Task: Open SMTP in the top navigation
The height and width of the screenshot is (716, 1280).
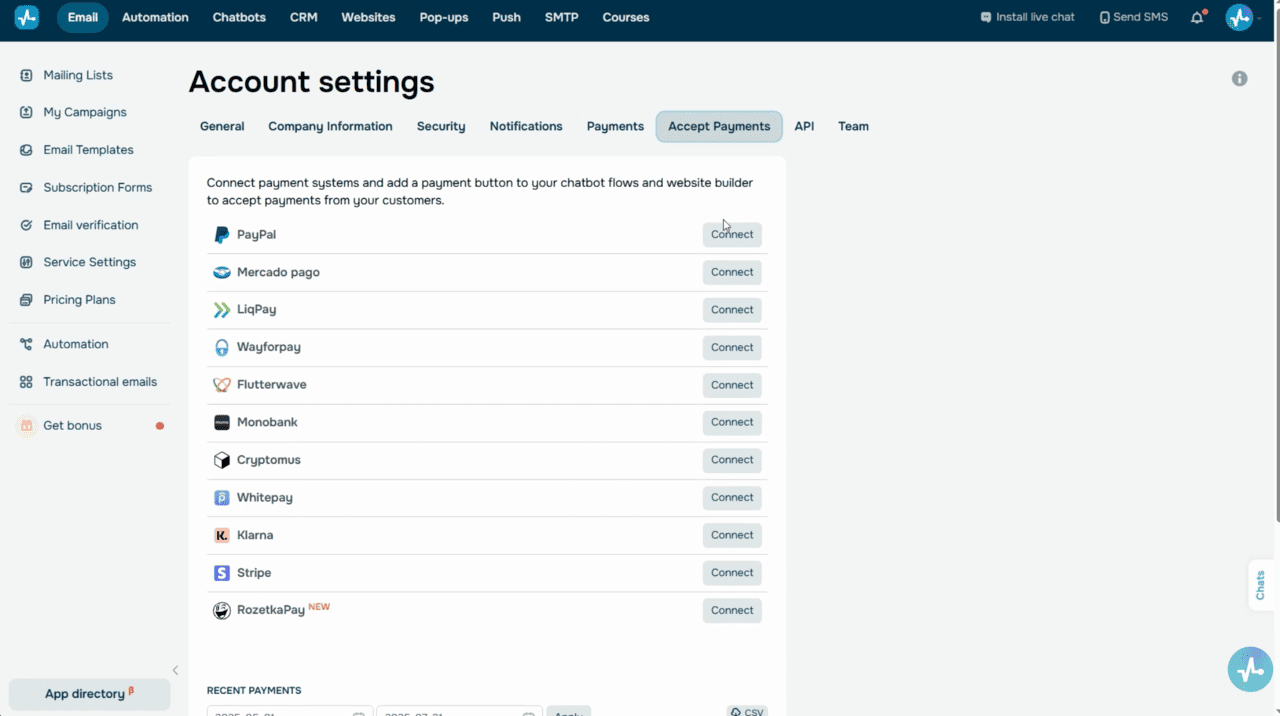Action: (562, 17)
